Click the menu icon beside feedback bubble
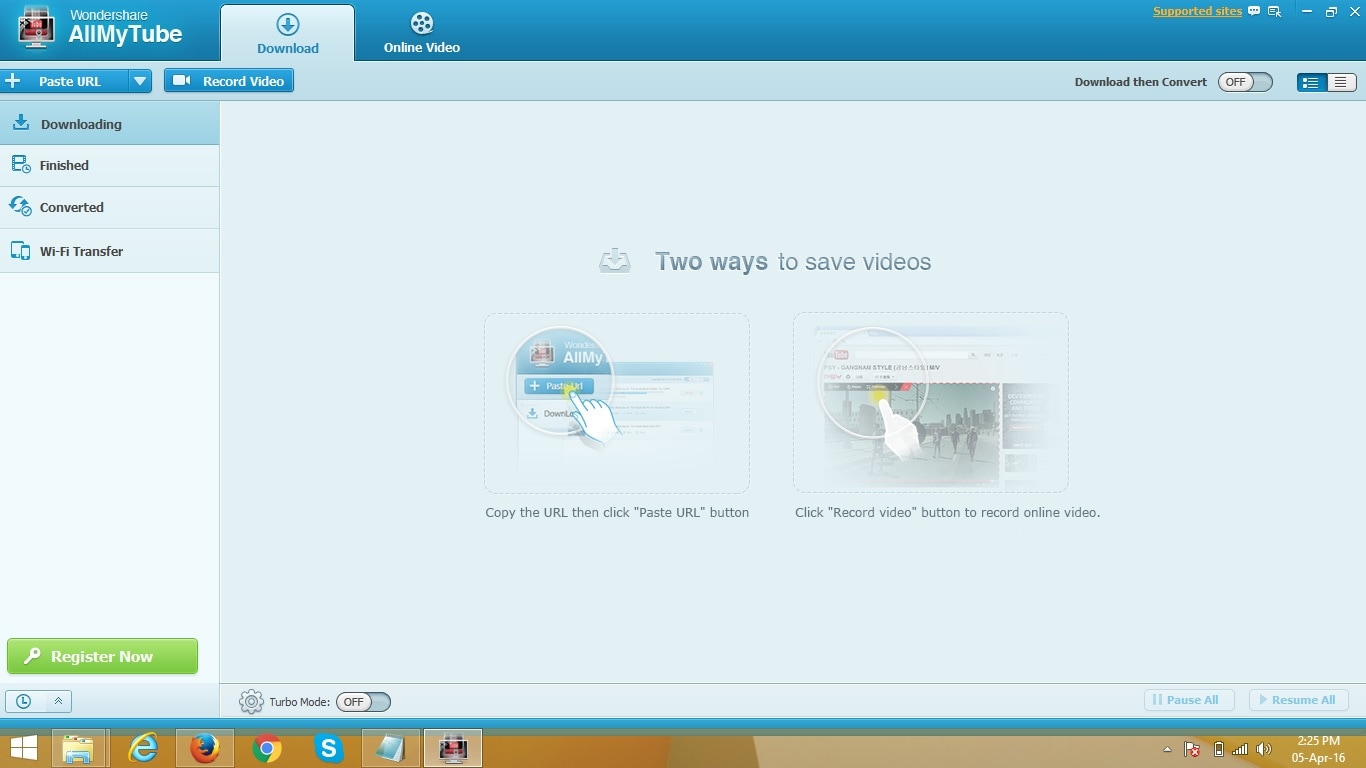Viewport: 1366px width, 768px height. click(1274, 12)
